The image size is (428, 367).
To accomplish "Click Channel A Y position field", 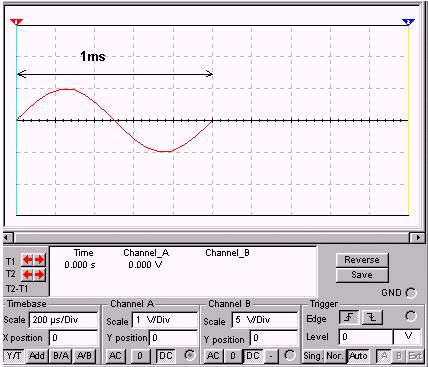I will (x=173, y=338).
